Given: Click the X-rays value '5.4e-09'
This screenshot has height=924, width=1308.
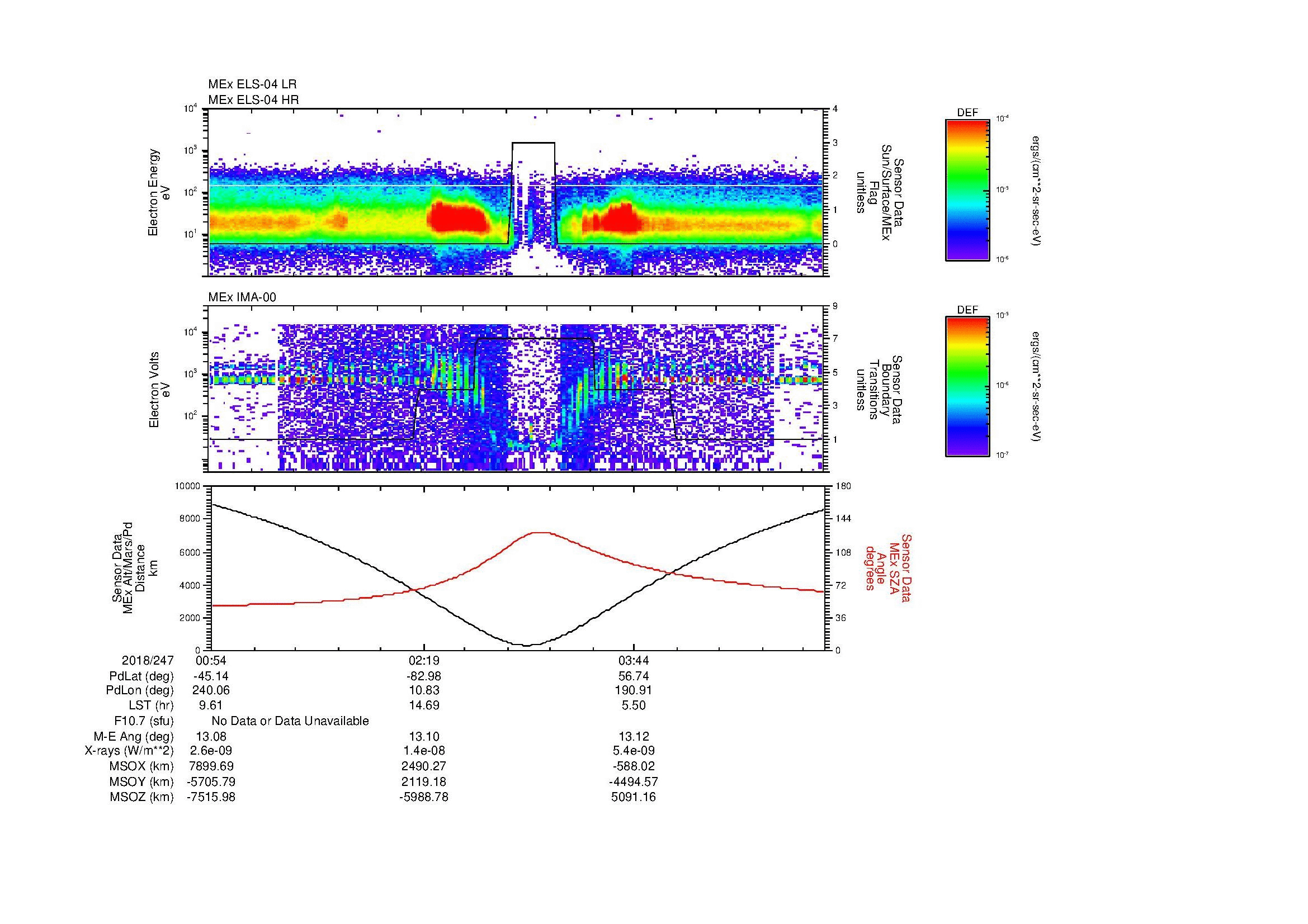Looking at the screenshot, I should [x=634, y=751].
